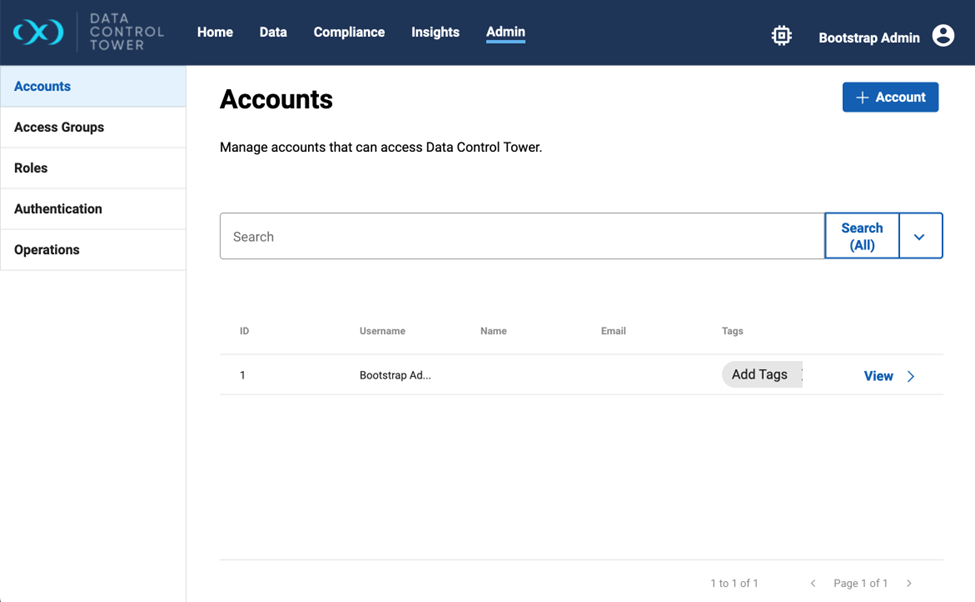Open the Insights menu
Image resolution: width=975 pixels, height=602 pixels.
tap(435, 32)
